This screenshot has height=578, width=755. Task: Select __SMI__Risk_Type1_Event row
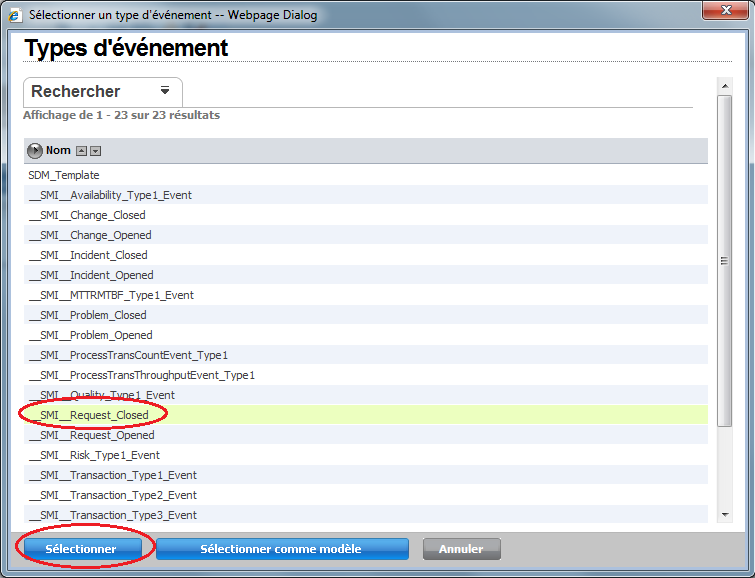366,455
